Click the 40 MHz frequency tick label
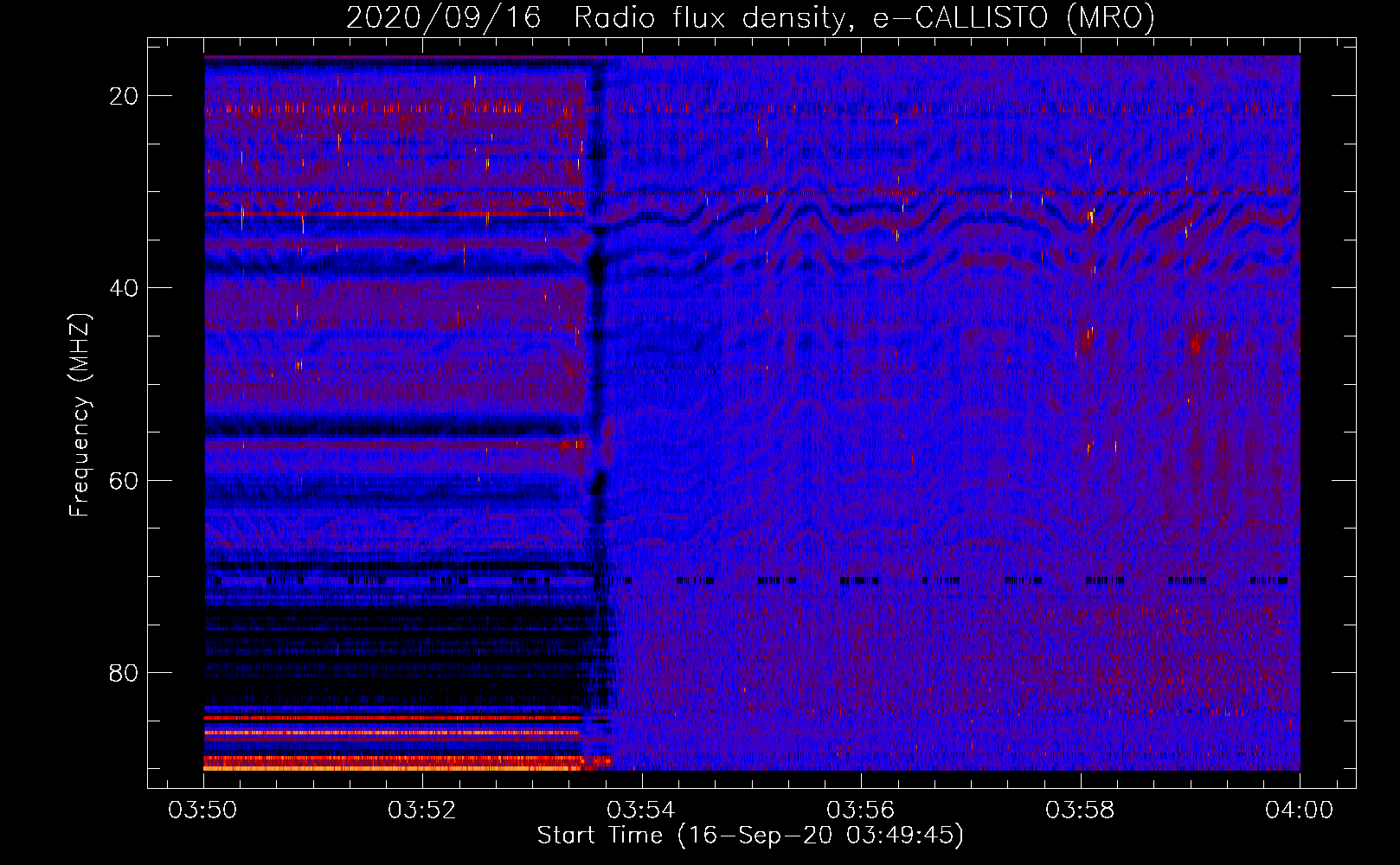This screenshot has width=1400, height=865. 125,287
